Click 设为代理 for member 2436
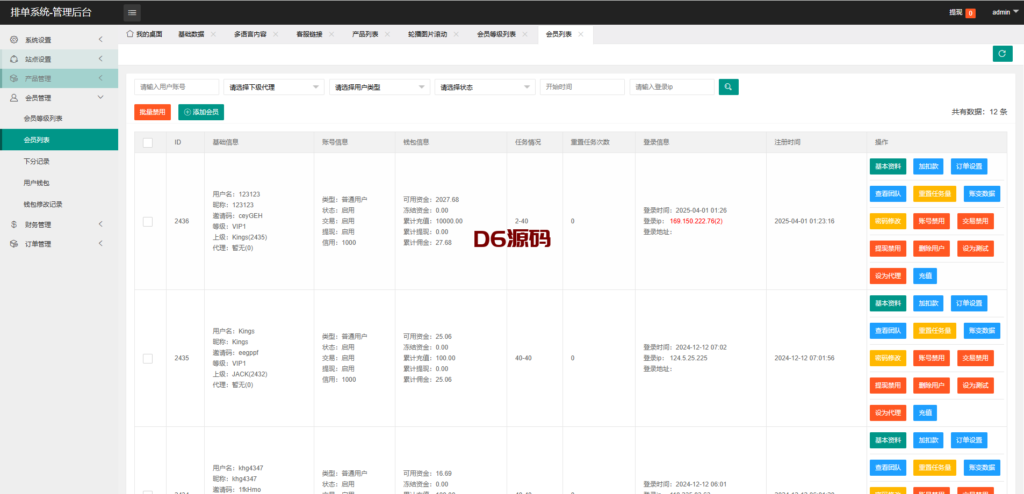Screen dimensions: 1024x494 (x=888, y=276)
